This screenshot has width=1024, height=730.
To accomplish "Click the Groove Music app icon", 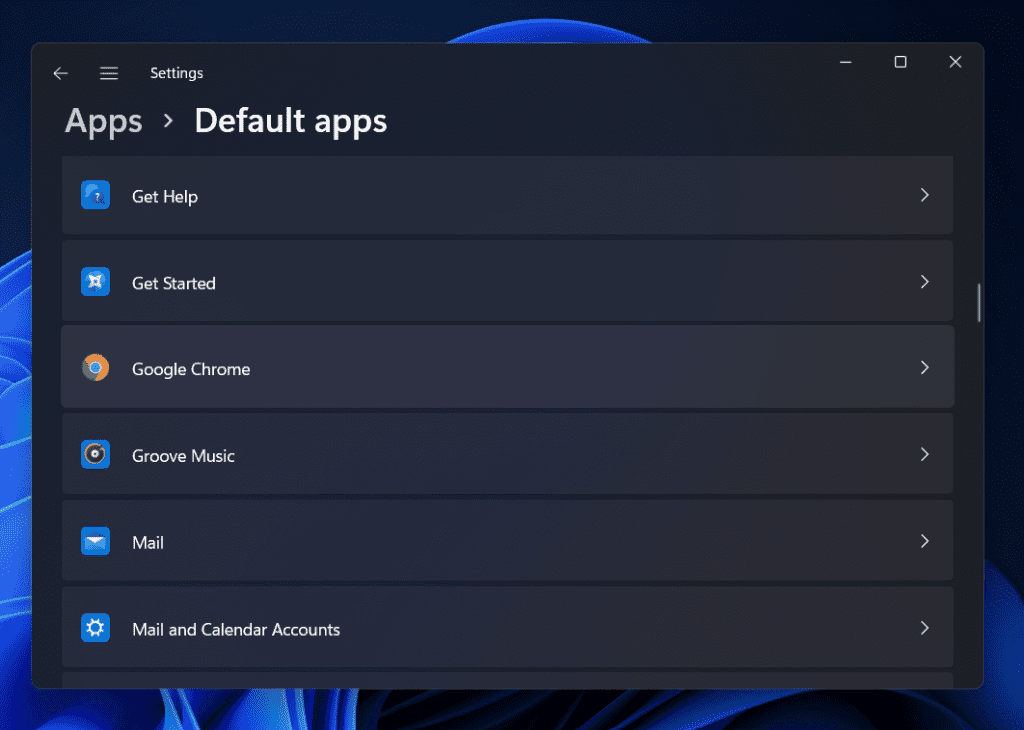I will pos(95,454).
